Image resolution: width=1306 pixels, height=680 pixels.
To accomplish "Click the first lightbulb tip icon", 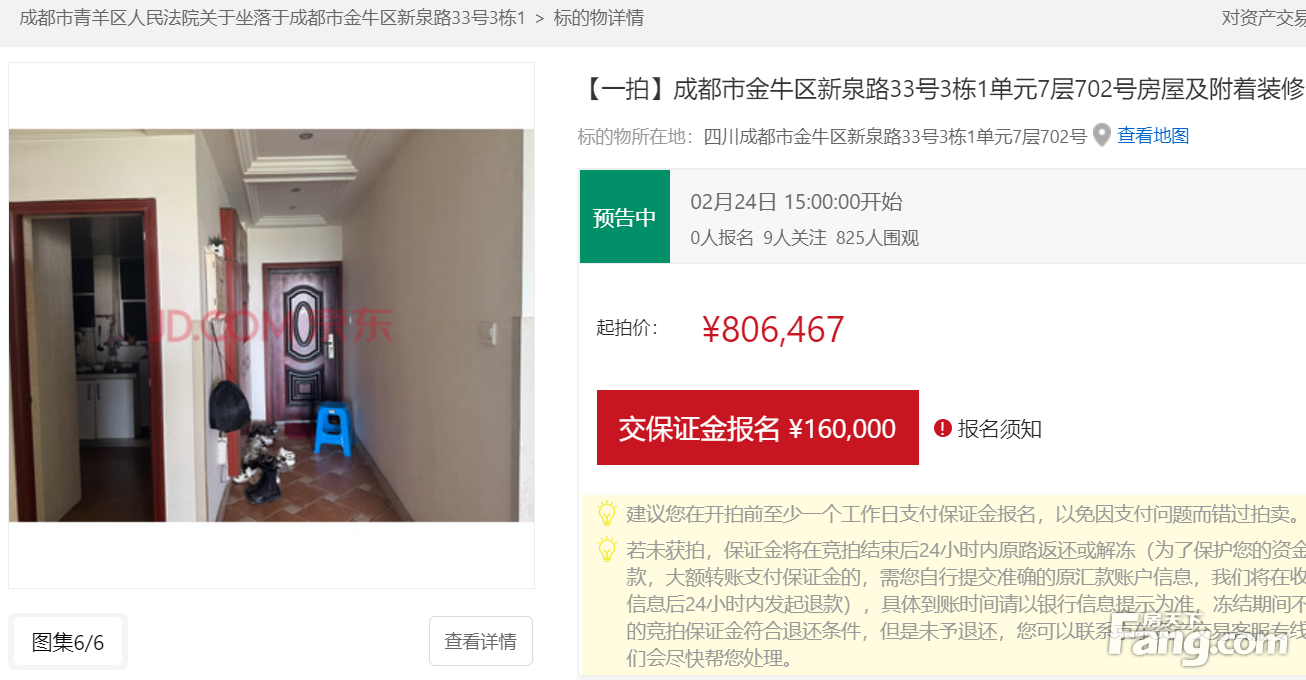I will [607, 514].
